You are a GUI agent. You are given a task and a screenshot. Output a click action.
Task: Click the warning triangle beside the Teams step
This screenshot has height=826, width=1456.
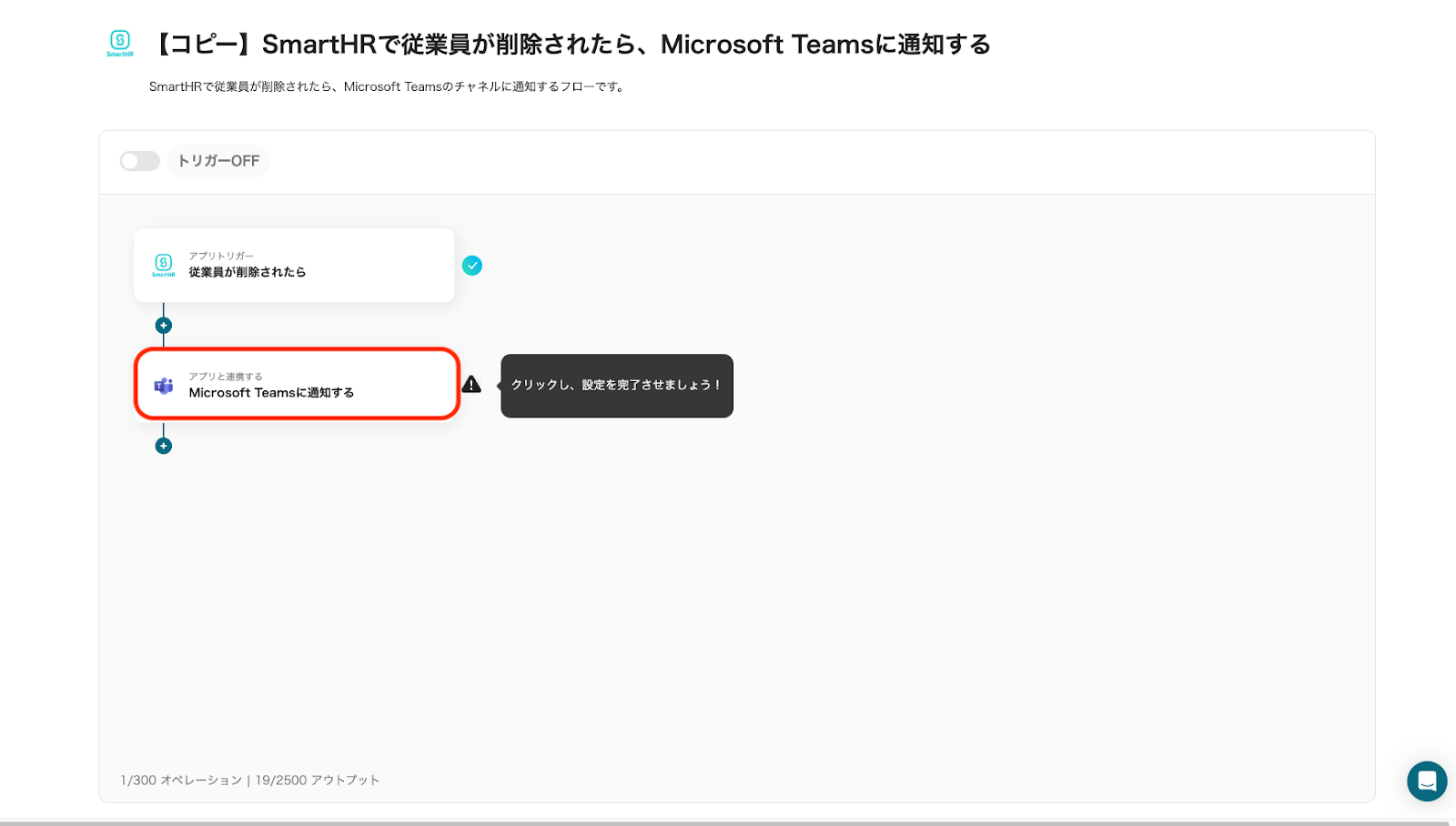(x=471, y=384)
